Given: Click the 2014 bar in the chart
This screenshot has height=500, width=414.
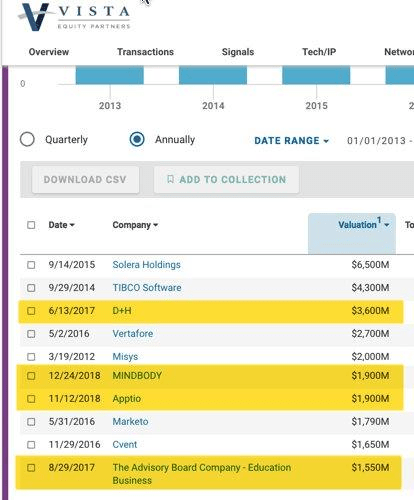Looking at the screenshot, I should (213, 75).
